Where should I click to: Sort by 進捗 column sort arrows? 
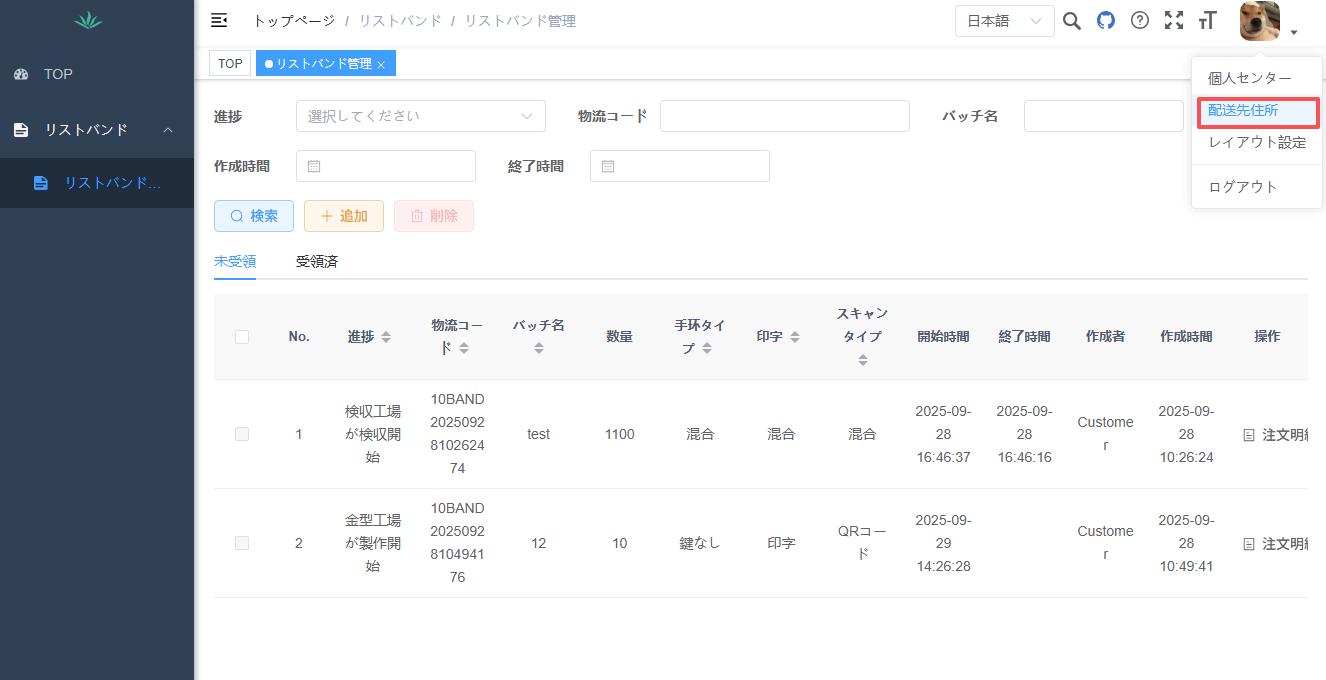386,337
